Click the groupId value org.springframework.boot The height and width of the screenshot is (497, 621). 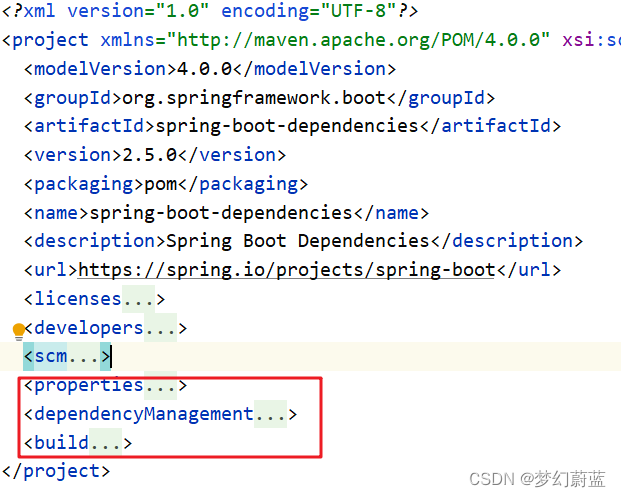pos(253,98)
